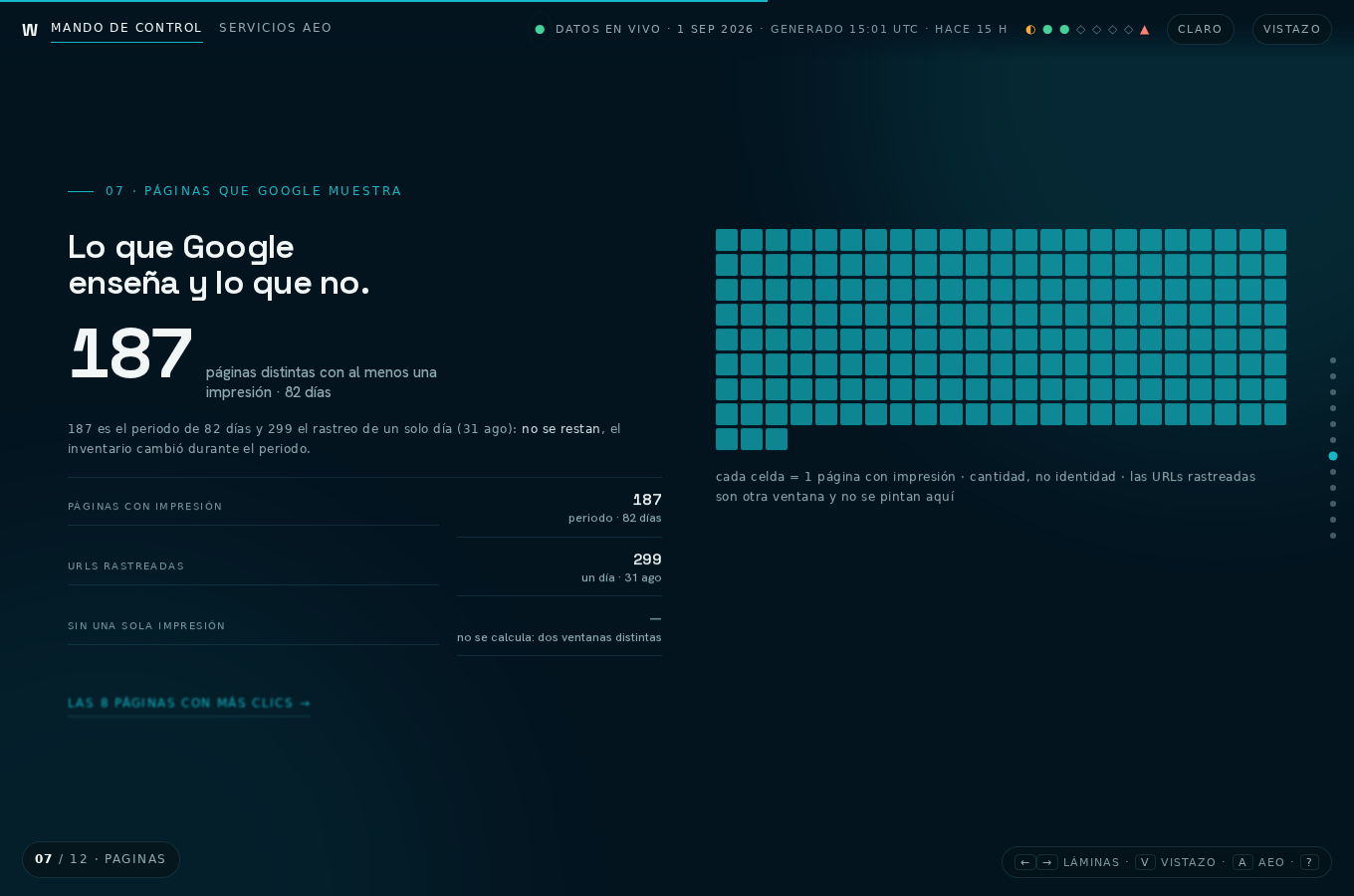Click 'no se calcula: dos ventanas distintas'

[x=560, y=637]
